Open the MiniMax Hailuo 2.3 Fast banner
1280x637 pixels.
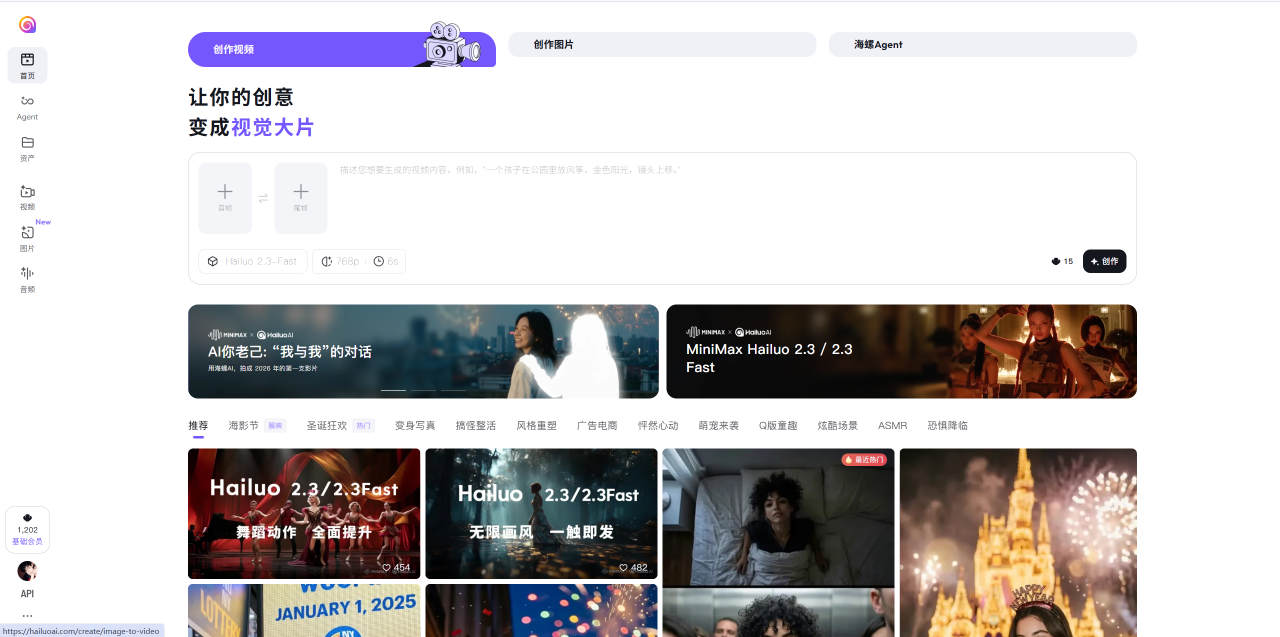(x=901, y=351)
